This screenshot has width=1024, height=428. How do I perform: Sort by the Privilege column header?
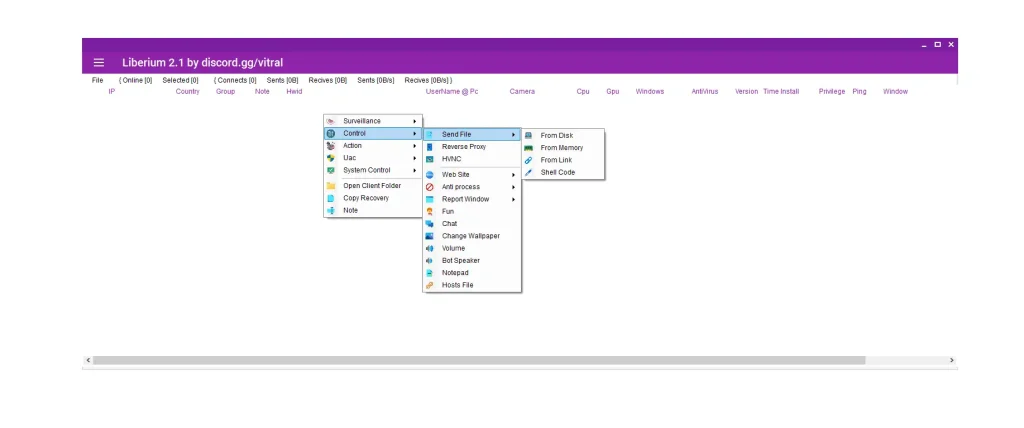[832, 91]
